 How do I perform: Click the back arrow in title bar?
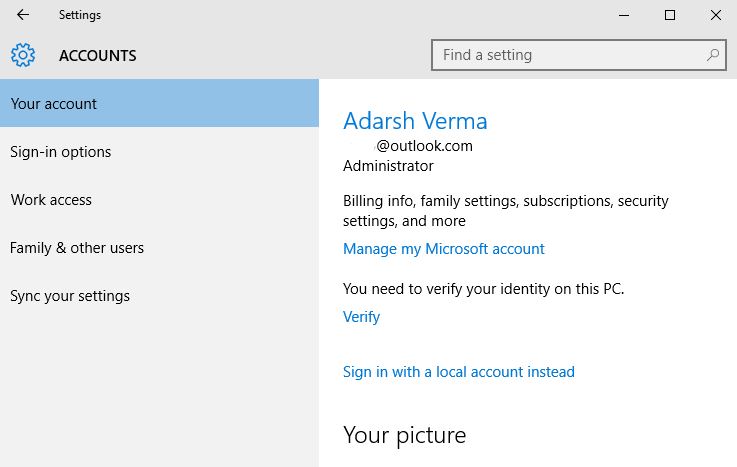[22, 15]
